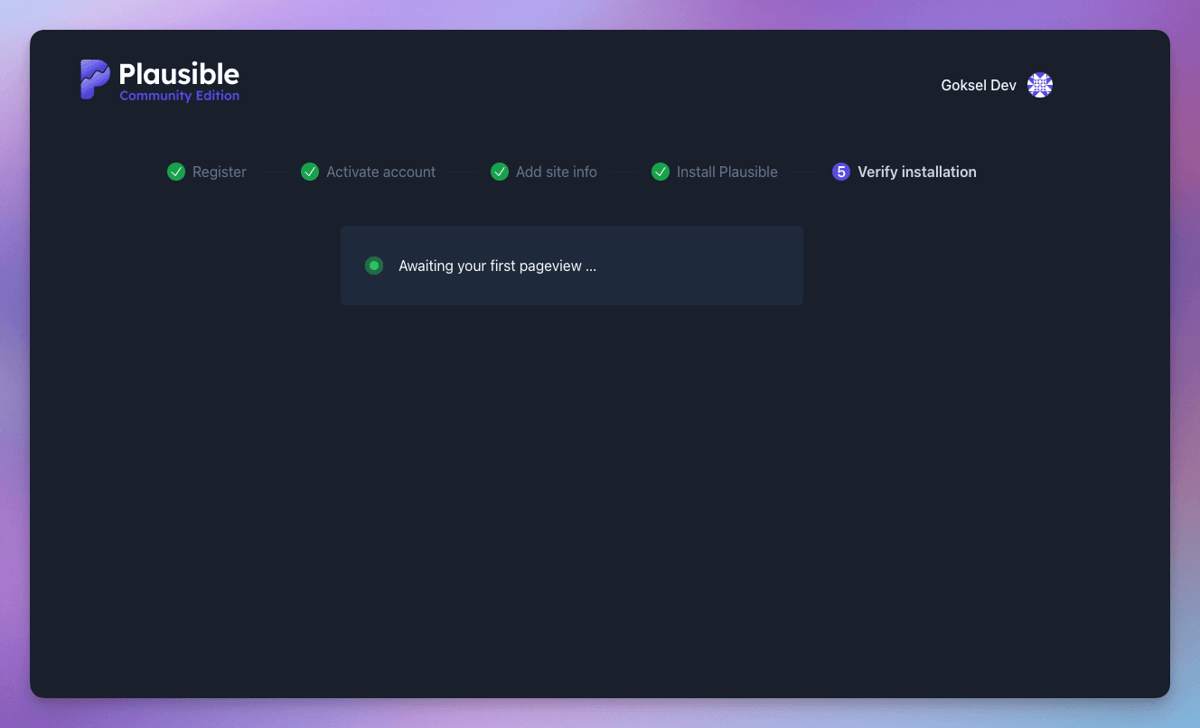Viewport: 1200px width, 728px height.
Task: Click the Register step checkmark icon
Action: pyautogui.click(x=176, y=172)
